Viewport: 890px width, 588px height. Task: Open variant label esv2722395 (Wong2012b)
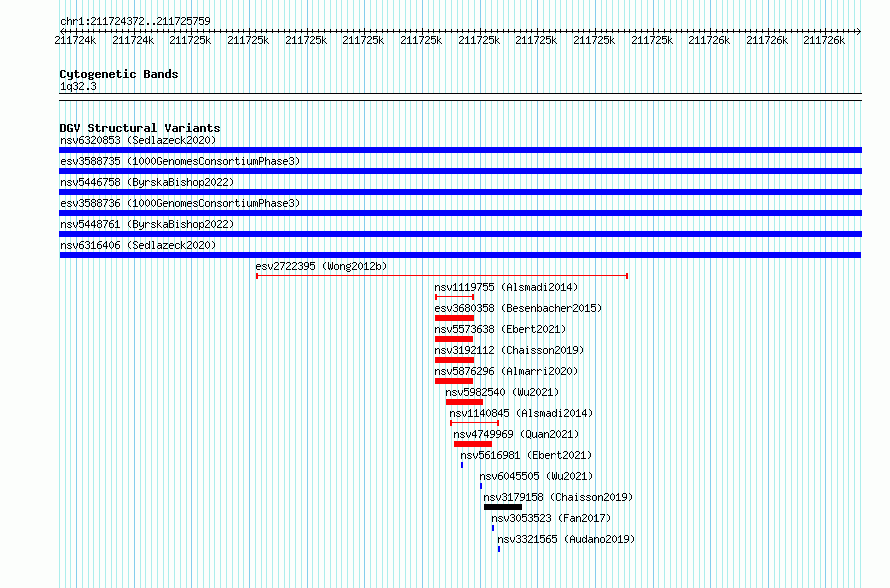click(321, 266)
